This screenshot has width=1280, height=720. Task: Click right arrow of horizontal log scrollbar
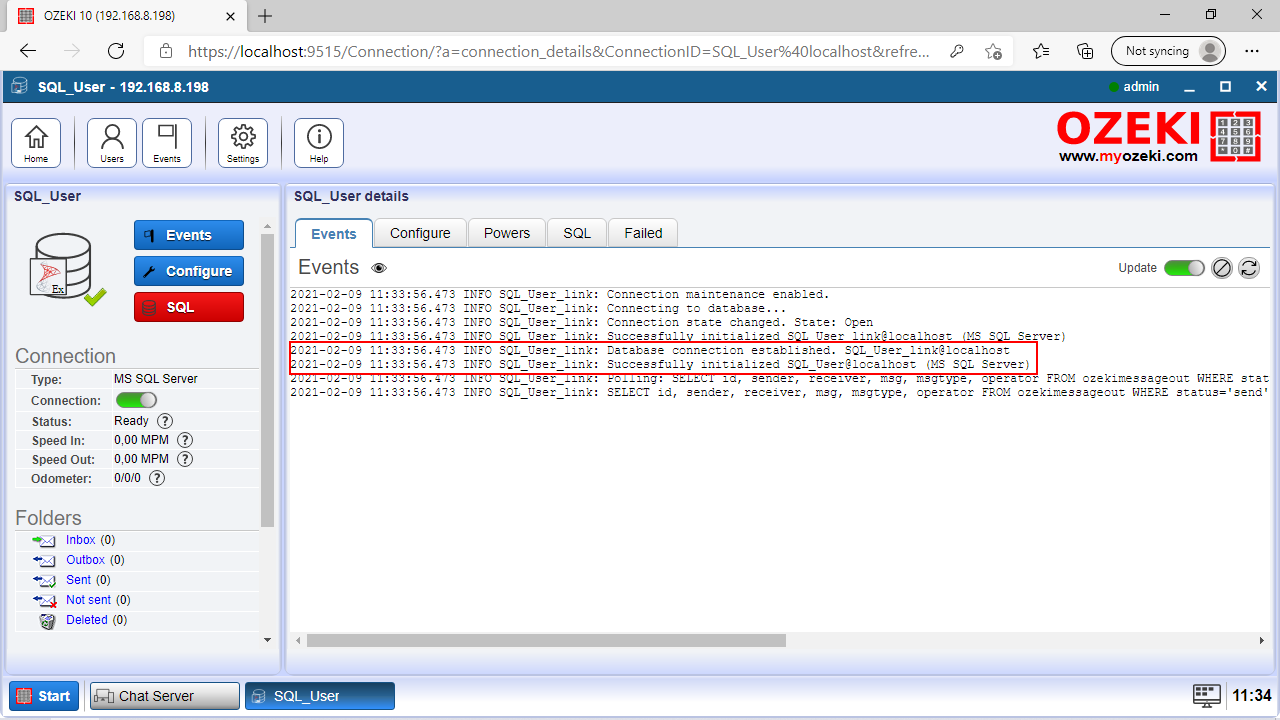click(1262, 640)
